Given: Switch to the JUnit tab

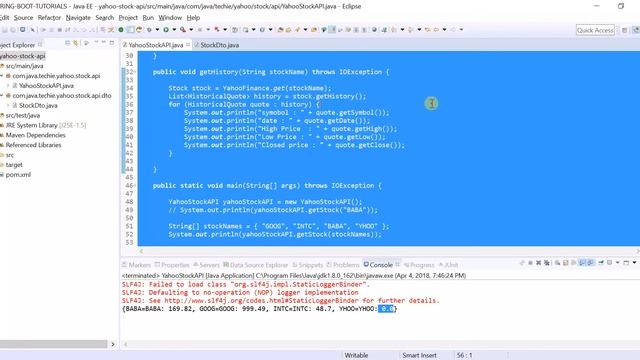Looking at the screenshot, I should (x=448, y=265).
